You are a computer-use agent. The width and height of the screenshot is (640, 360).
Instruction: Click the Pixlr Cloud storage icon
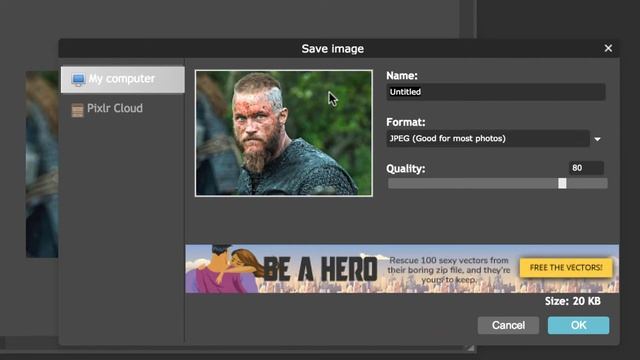77,110
